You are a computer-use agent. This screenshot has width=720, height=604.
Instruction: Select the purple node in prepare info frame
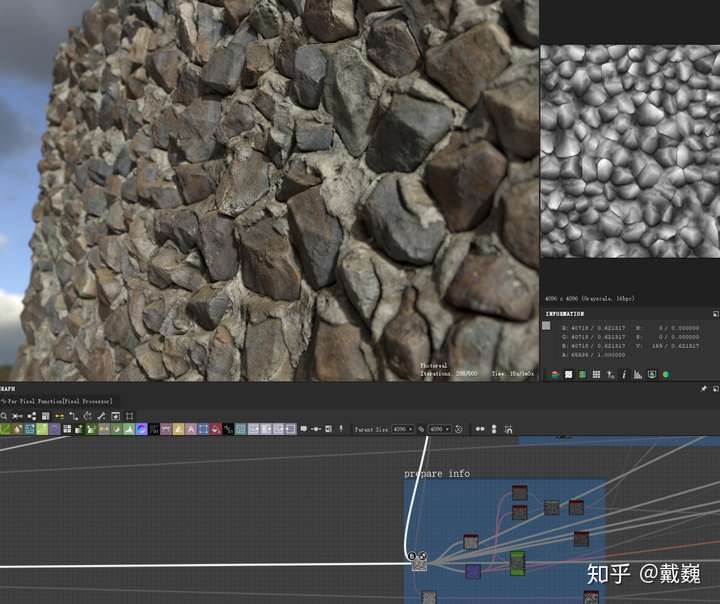pyautogui.click(x=473, y=571)
